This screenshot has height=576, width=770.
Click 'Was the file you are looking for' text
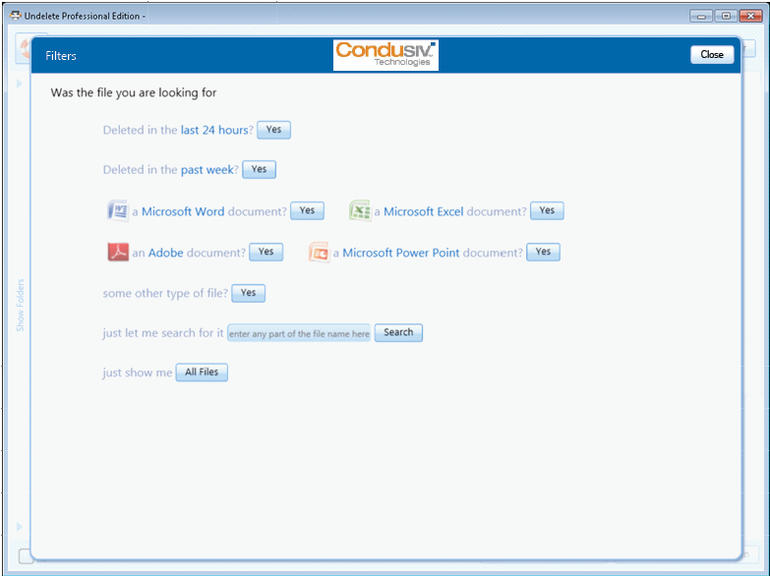point(134,93)
